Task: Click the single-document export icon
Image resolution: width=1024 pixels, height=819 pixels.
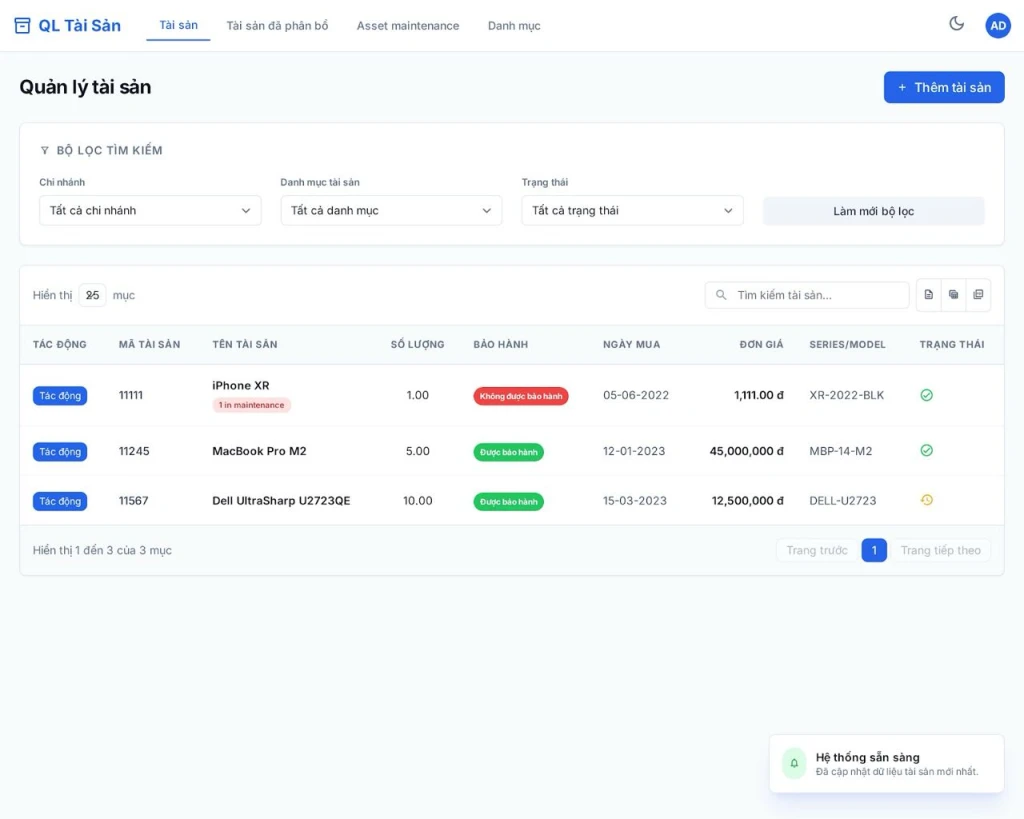Action: [x=928, y=295]
